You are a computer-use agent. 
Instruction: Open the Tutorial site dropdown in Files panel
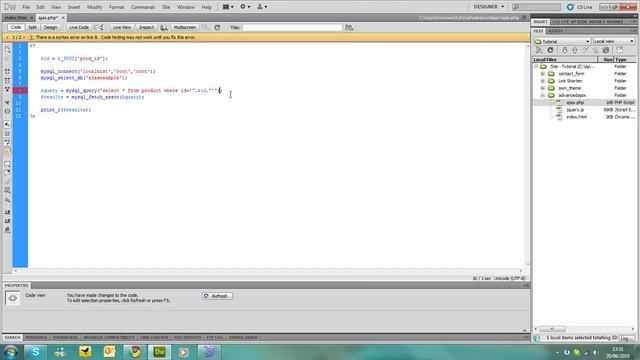coord(562,41)
